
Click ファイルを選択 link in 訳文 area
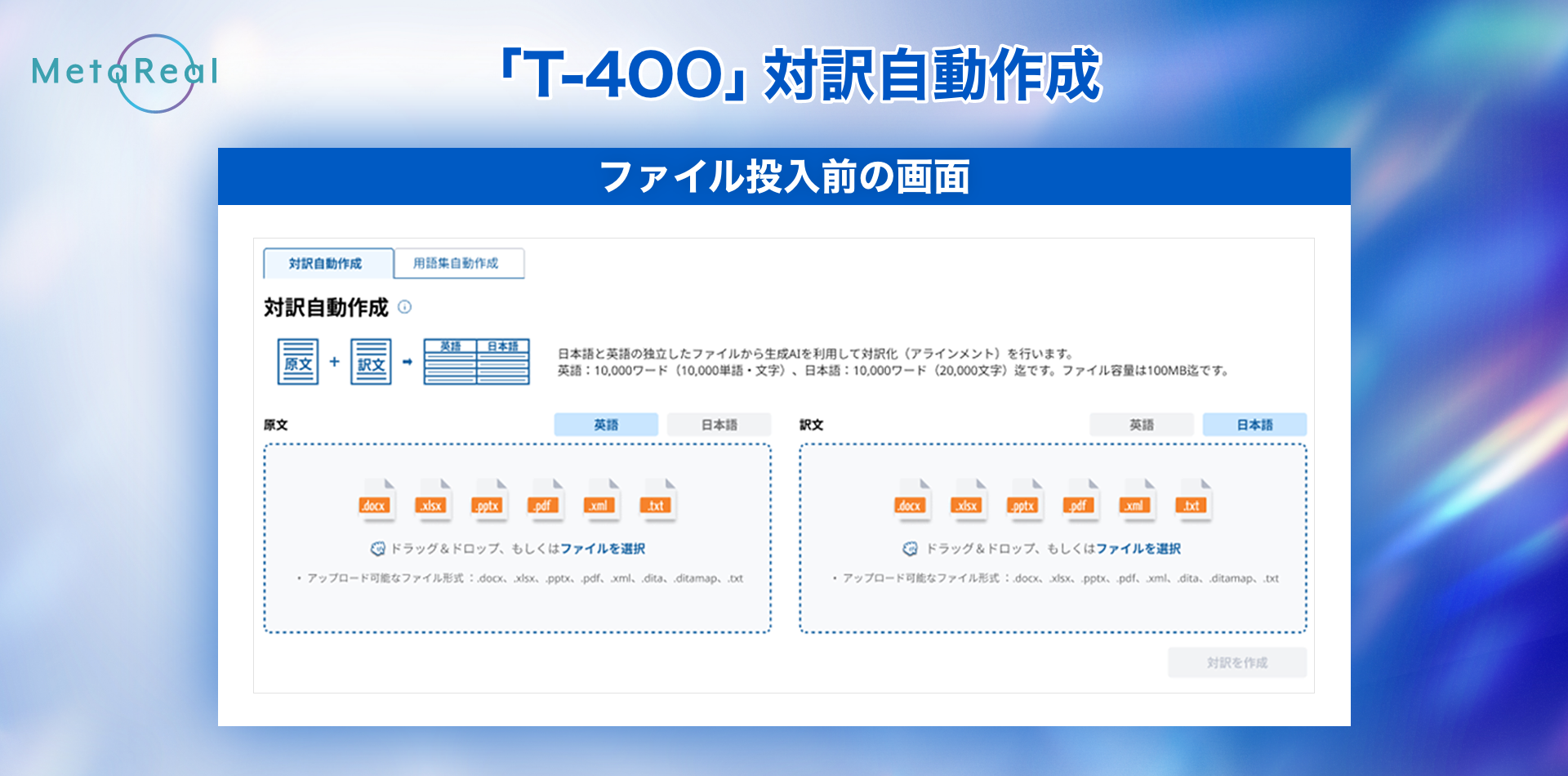pos(1138,549)
